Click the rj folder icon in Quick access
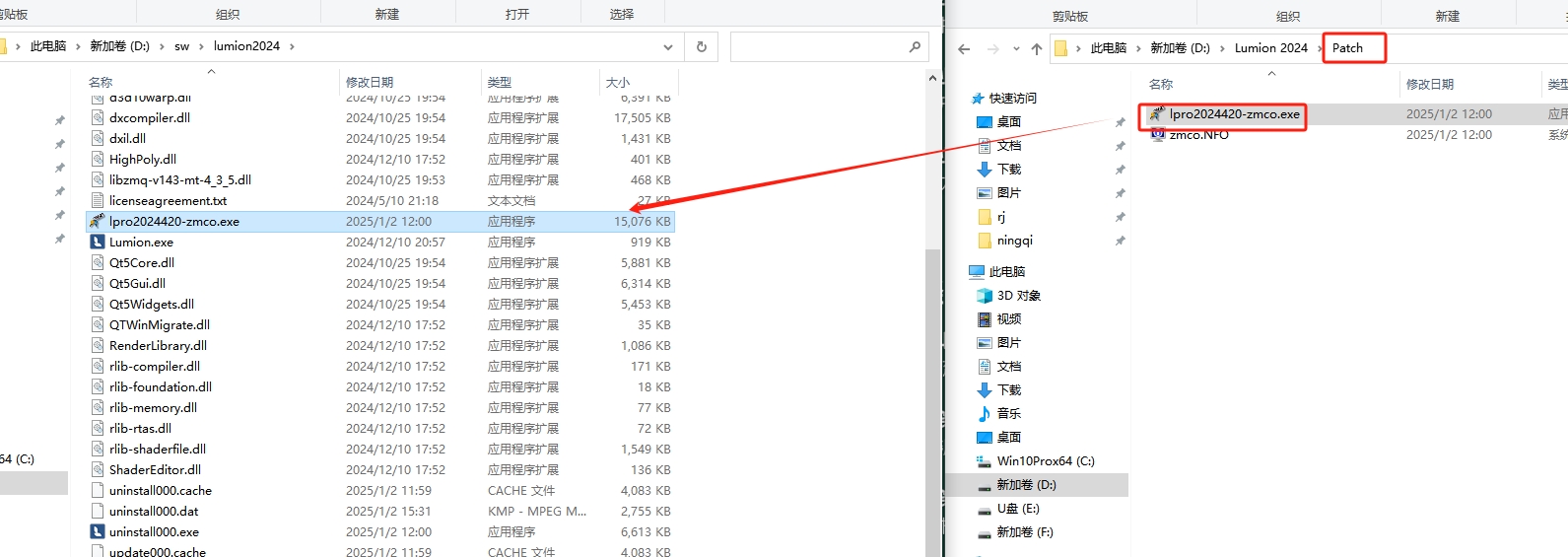The width and height of the screenshot is (1568, 557). 984,216
